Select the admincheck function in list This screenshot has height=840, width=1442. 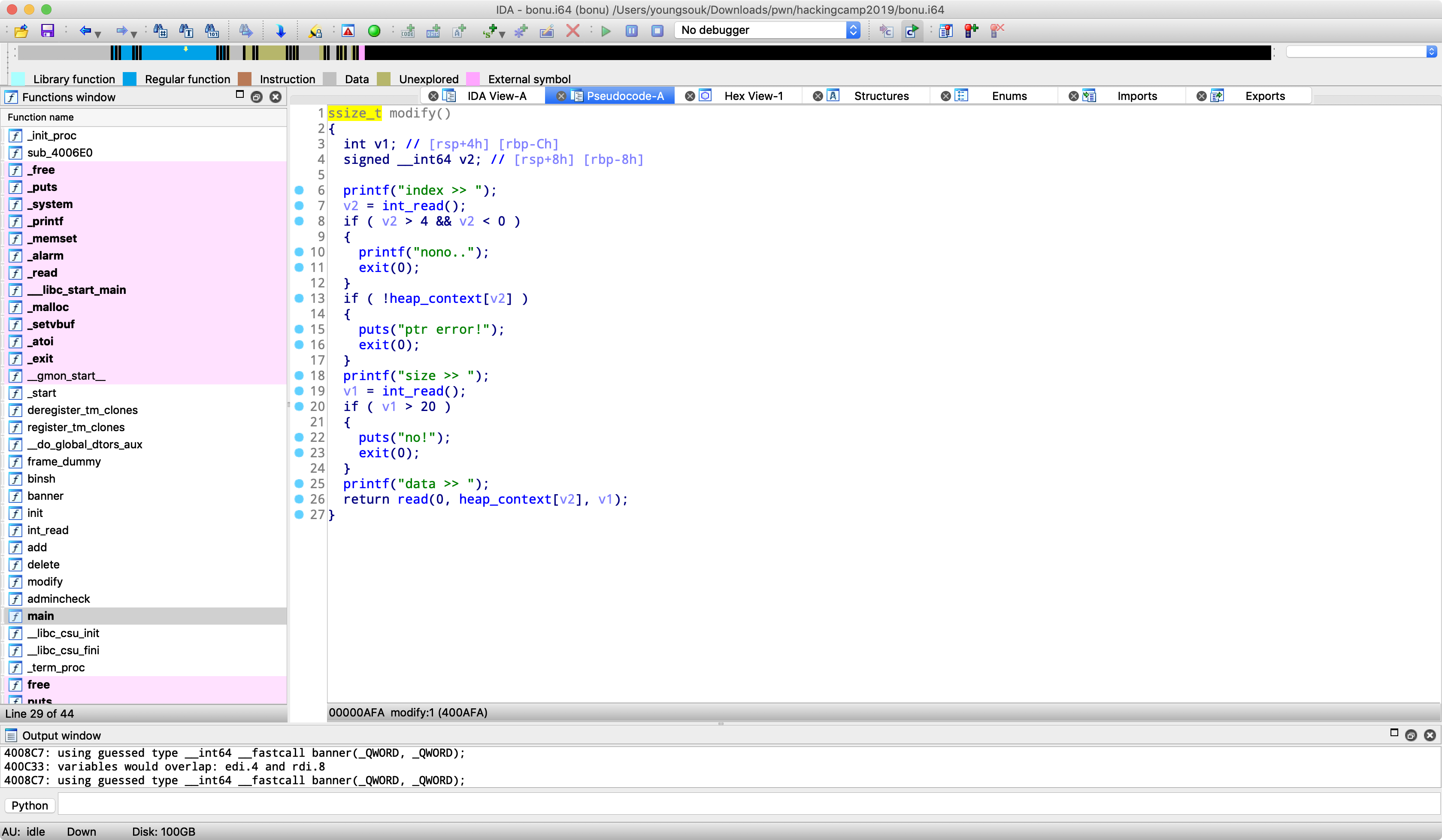point(58,598)
